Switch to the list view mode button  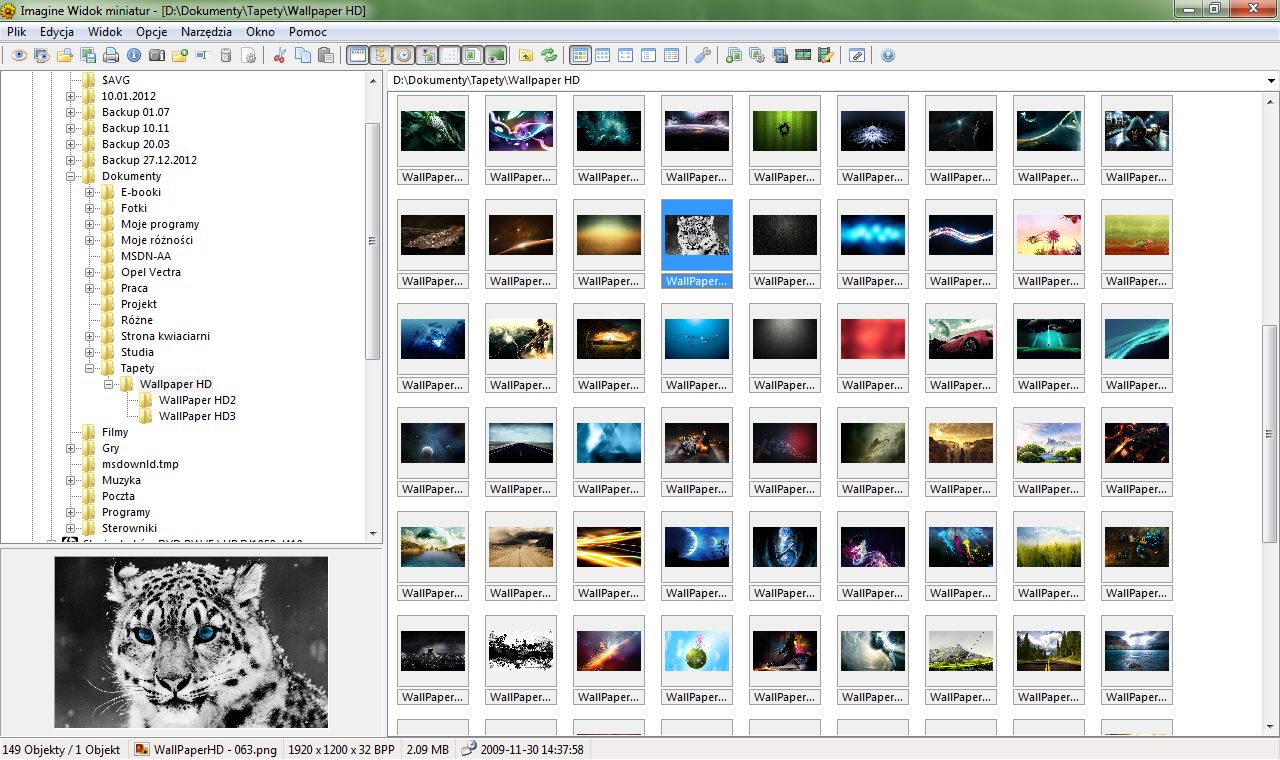point(648,55)
